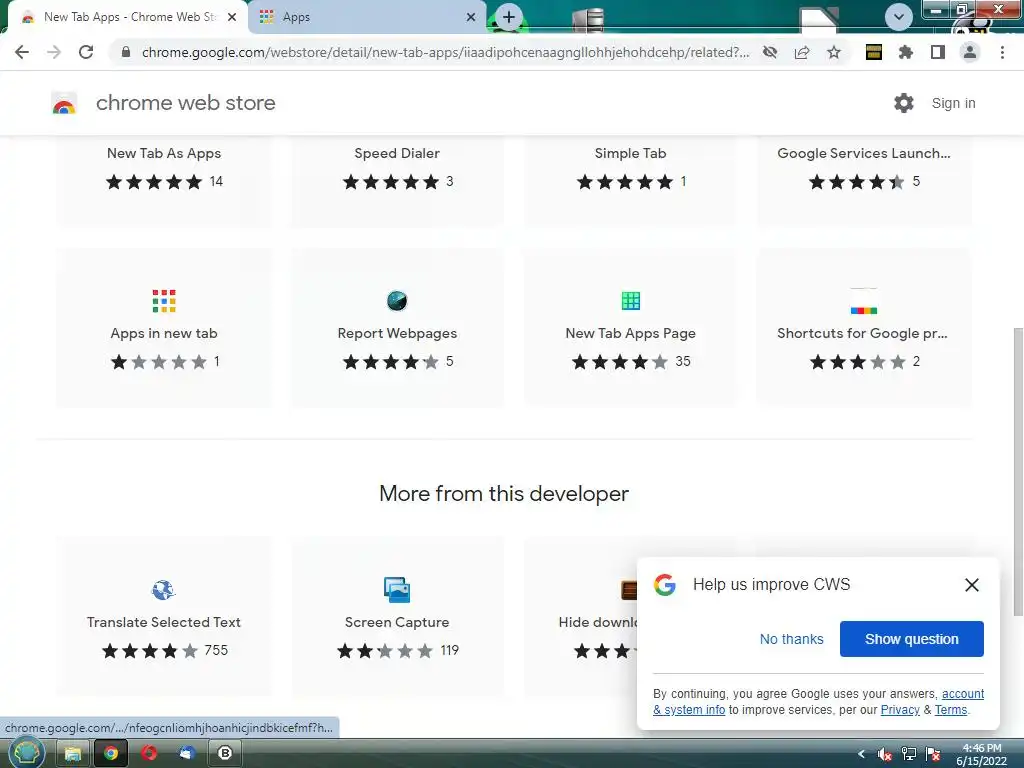The width and height of the screenshot is (1024, 768).
Task: Open the Hide downloads extension card
Action: tap(581, 615)
